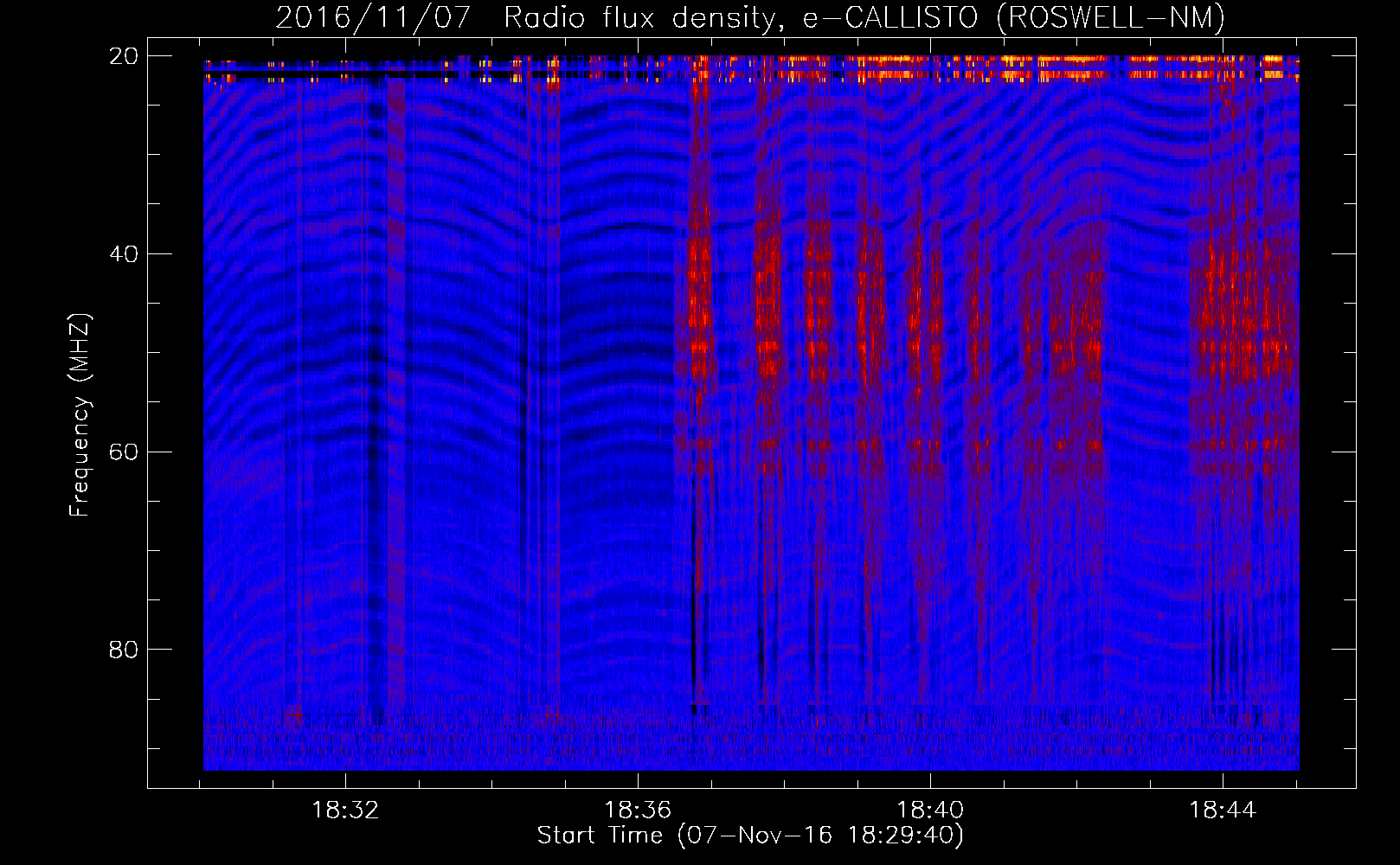
Task: Click the plot title "Radio flux density, e-CALLISTO (ROSWELL-NM)"
Action: coord(864,17)
